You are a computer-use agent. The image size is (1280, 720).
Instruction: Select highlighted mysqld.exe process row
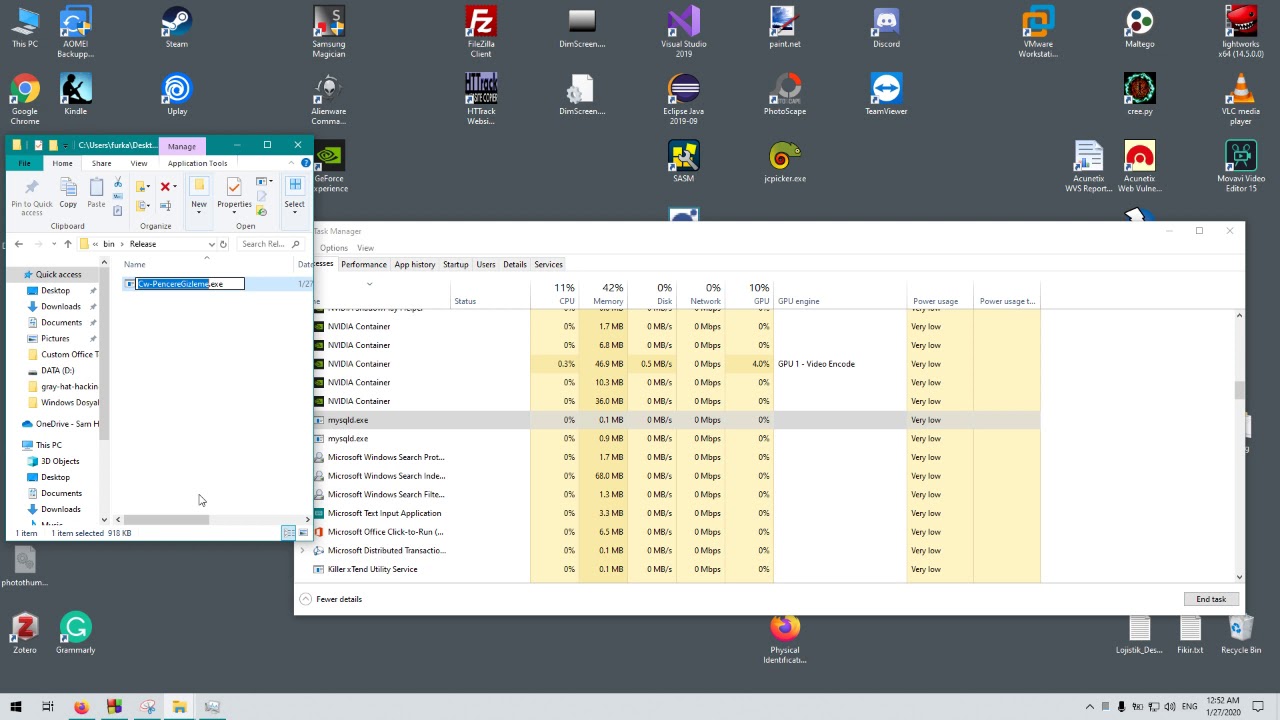pos(668,420)
